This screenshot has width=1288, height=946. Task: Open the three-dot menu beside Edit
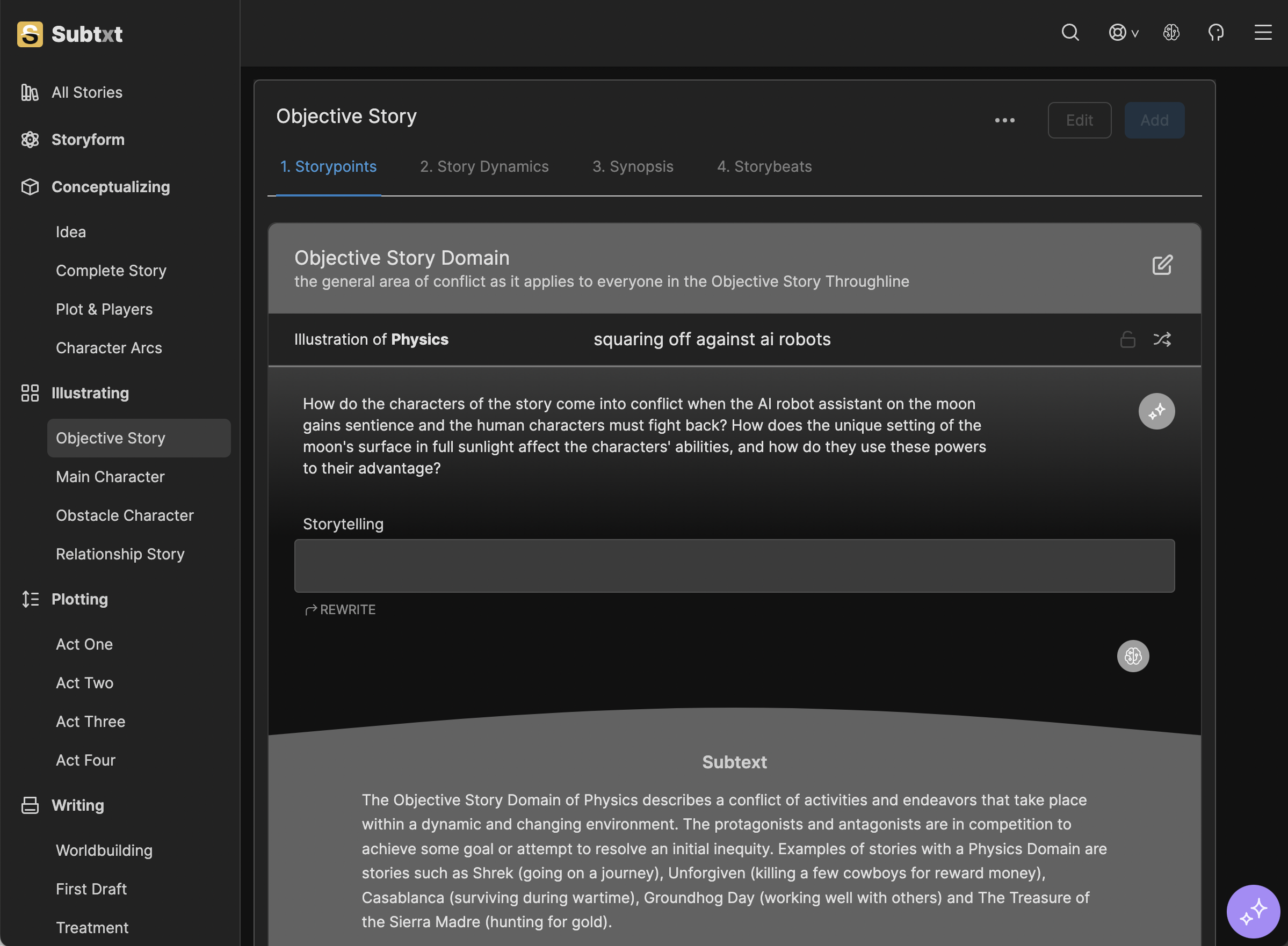pyautogui.click(x=1004, y=120)
